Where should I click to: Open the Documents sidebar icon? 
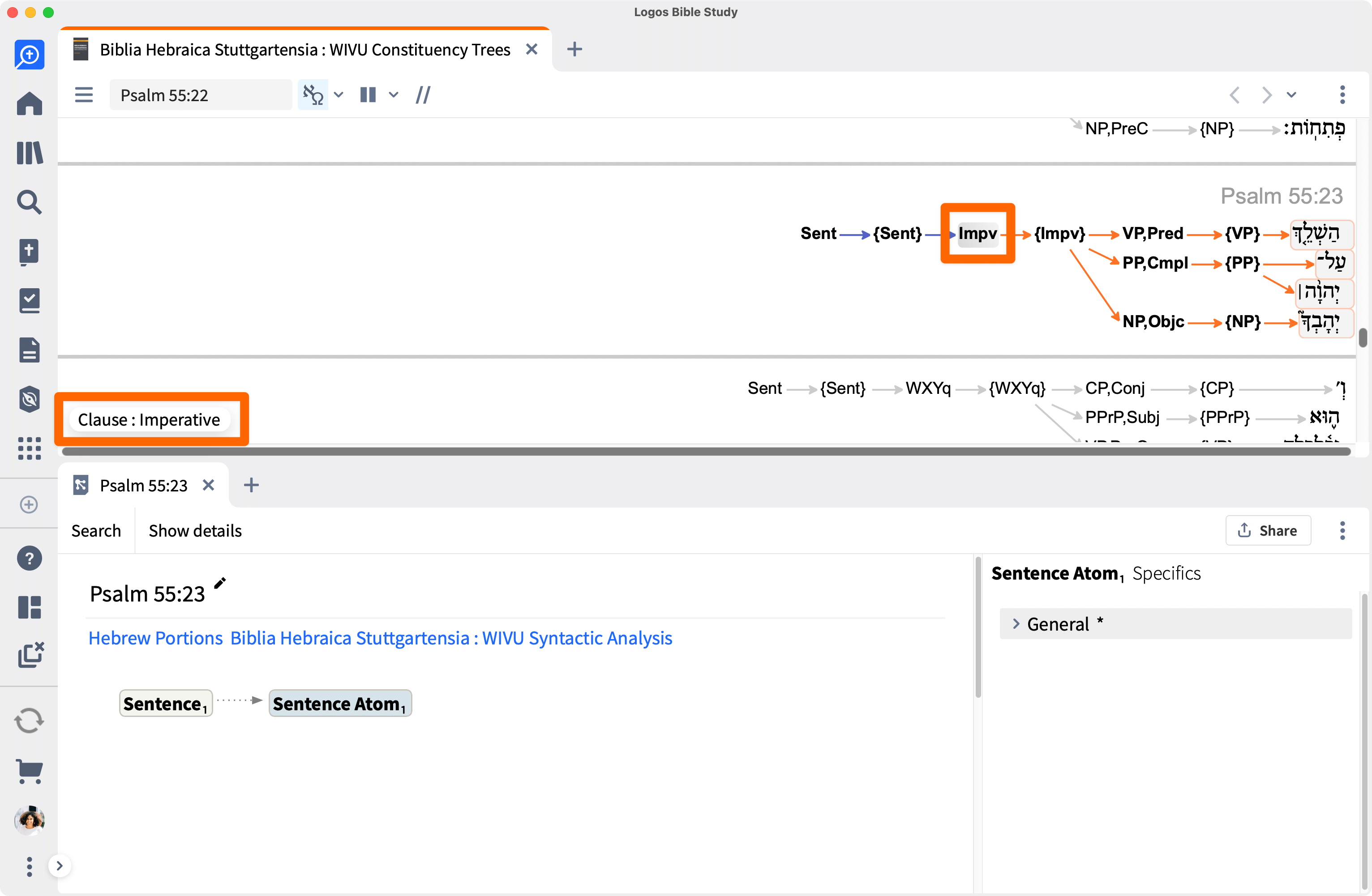pos(30,350)
